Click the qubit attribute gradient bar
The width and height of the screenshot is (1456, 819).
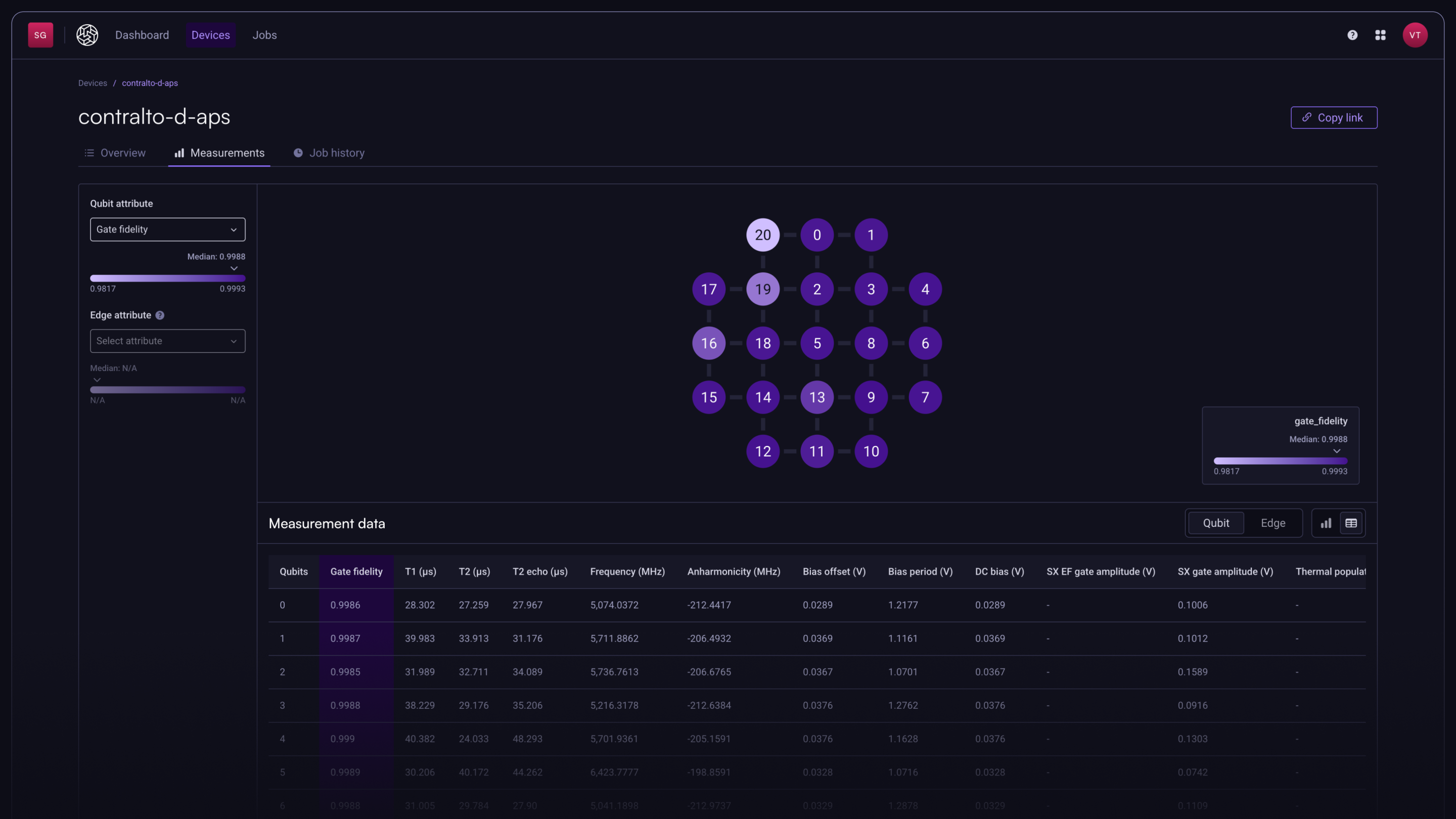tap(167, 278)
